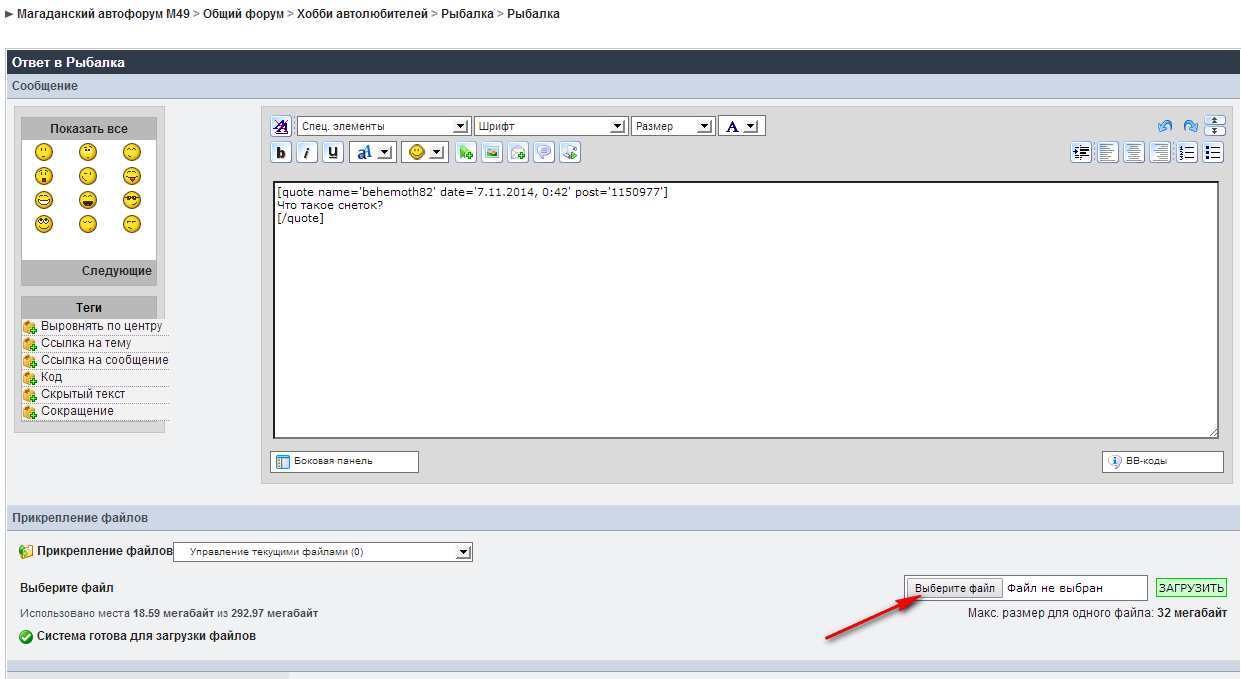1241x679 pixels.
Task: Open Управление текущими файлами dropdown
Action: coord(323,552)
